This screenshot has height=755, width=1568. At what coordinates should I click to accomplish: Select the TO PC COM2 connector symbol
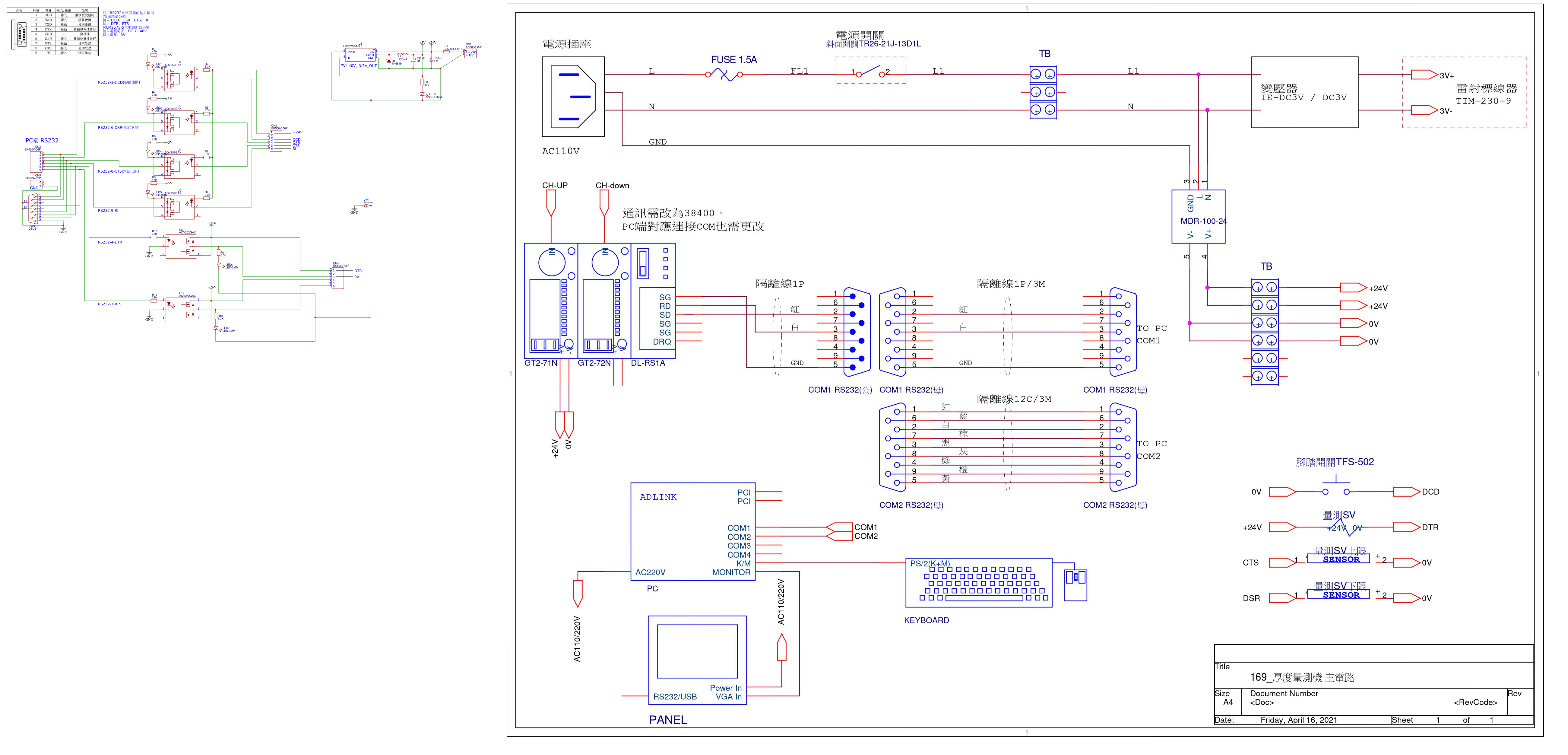pos(1123,447)
